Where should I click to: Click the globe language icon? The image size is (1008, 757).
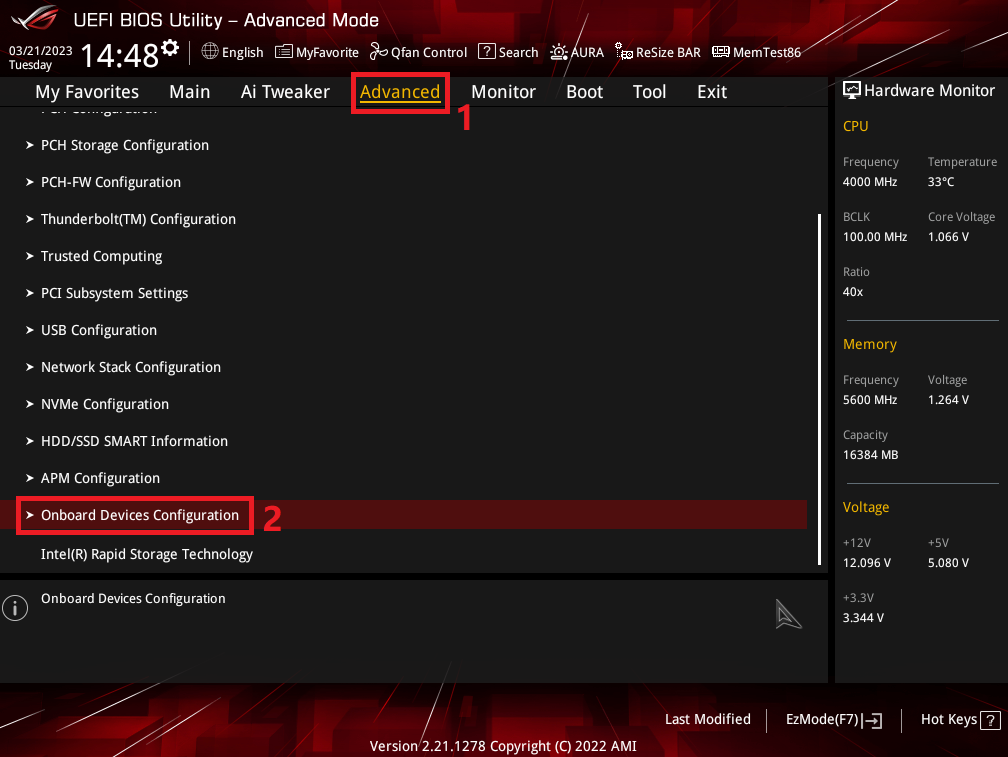pyautogui.click(x=210, y=51)
